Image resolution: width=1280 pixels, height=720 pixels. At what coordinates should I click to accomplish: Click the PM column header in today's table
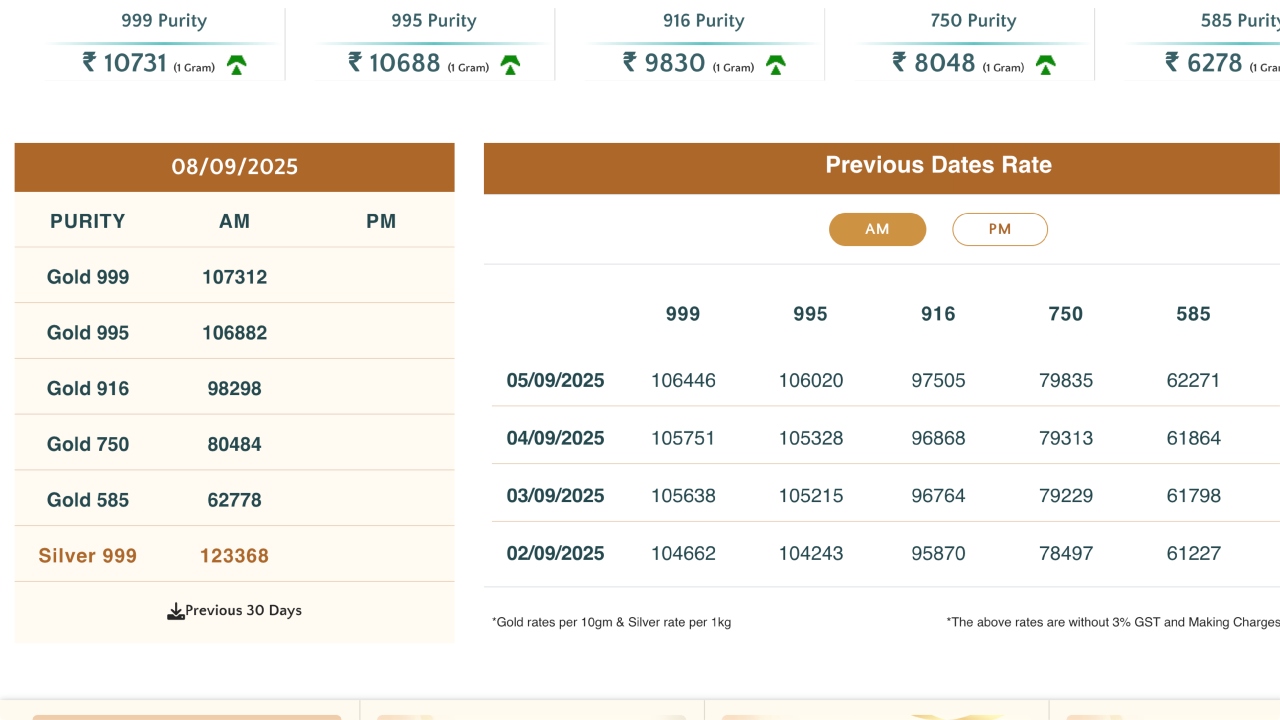381,222
